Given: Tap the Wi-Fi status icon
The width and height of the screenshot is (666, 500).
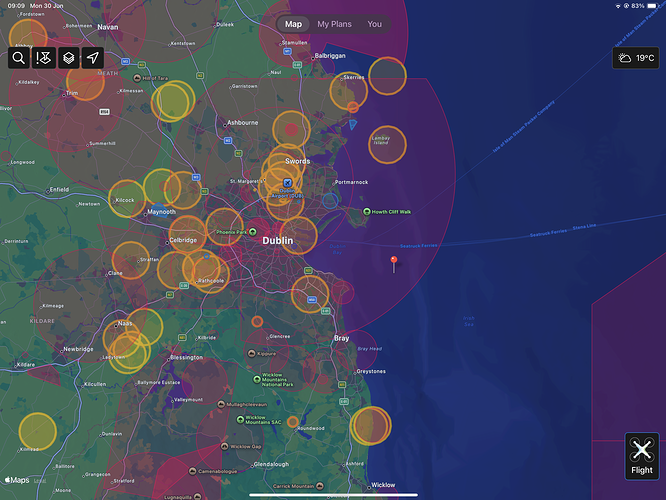Looking at the screenshot, I should click(618, 6).
